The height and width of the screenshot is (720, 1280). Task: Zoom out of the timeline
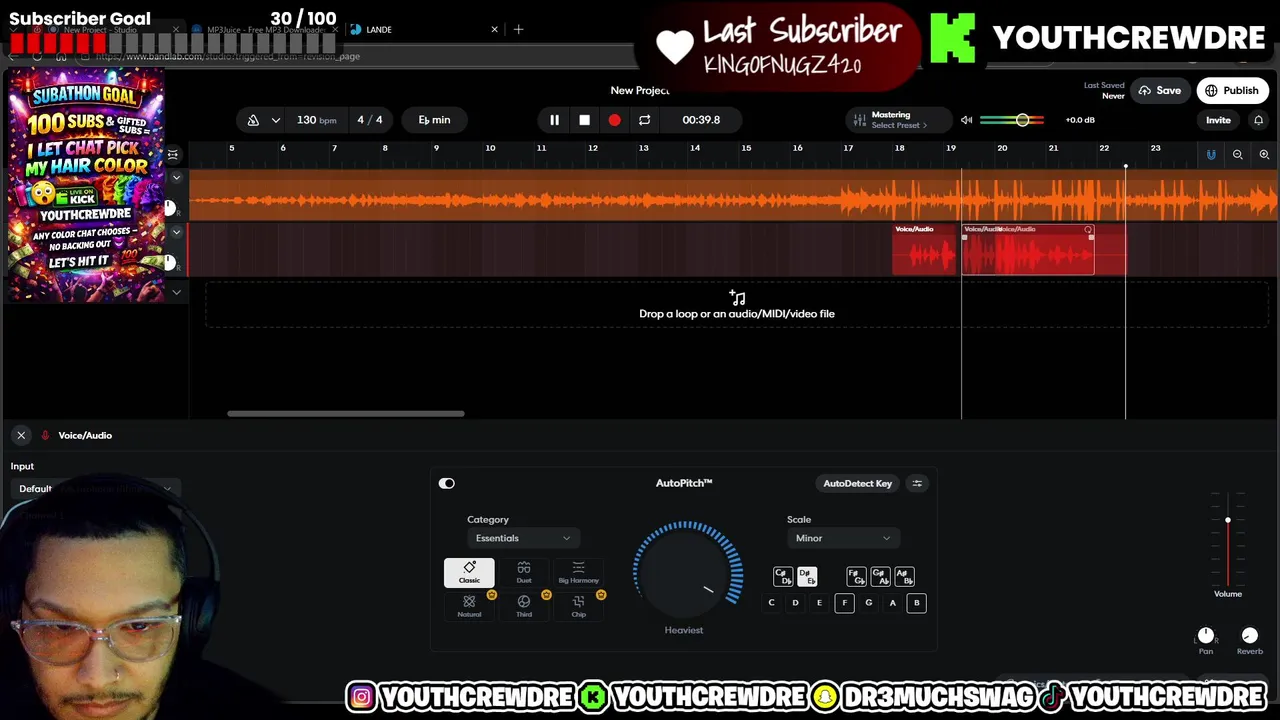pyautogui.click(x=1238, y=154)
